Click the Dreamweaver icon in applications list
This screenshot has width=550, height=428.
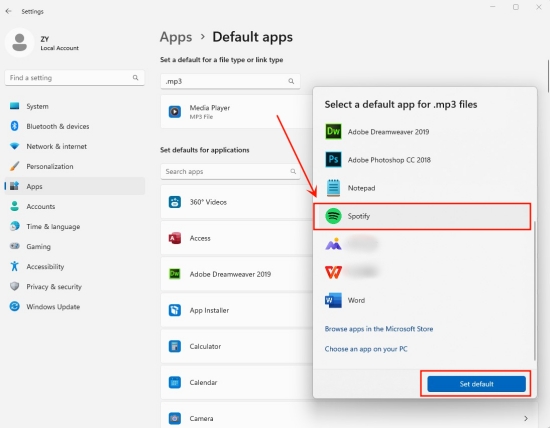(175, 274)
